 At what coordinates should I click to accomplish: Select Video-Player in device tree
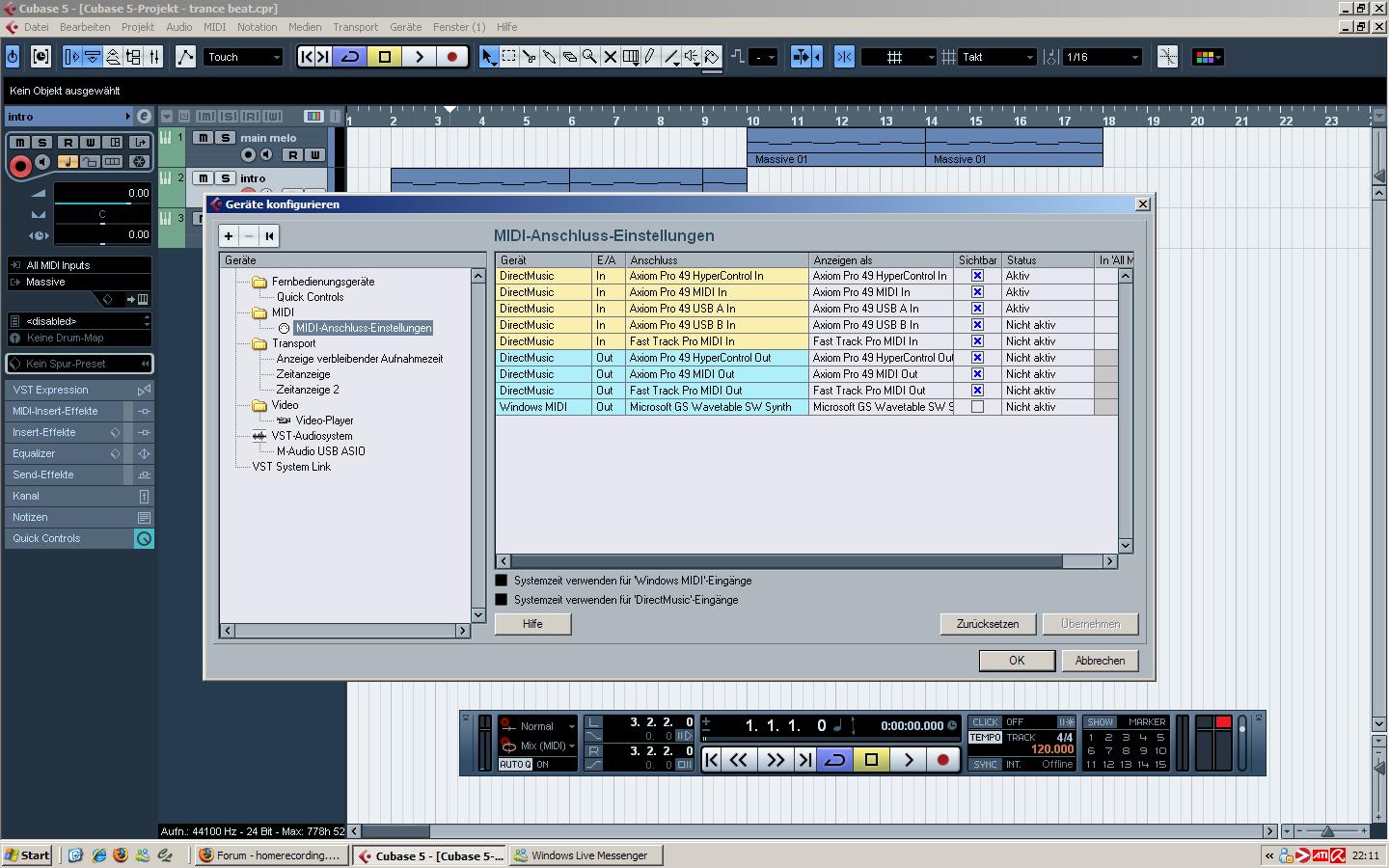324,420
